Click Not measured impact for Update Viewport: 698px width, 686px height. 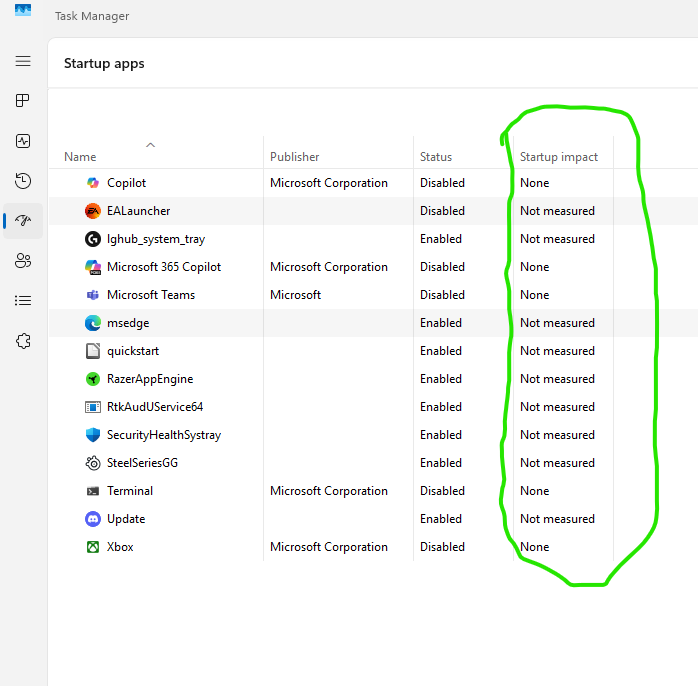click(x=557, y=519)
